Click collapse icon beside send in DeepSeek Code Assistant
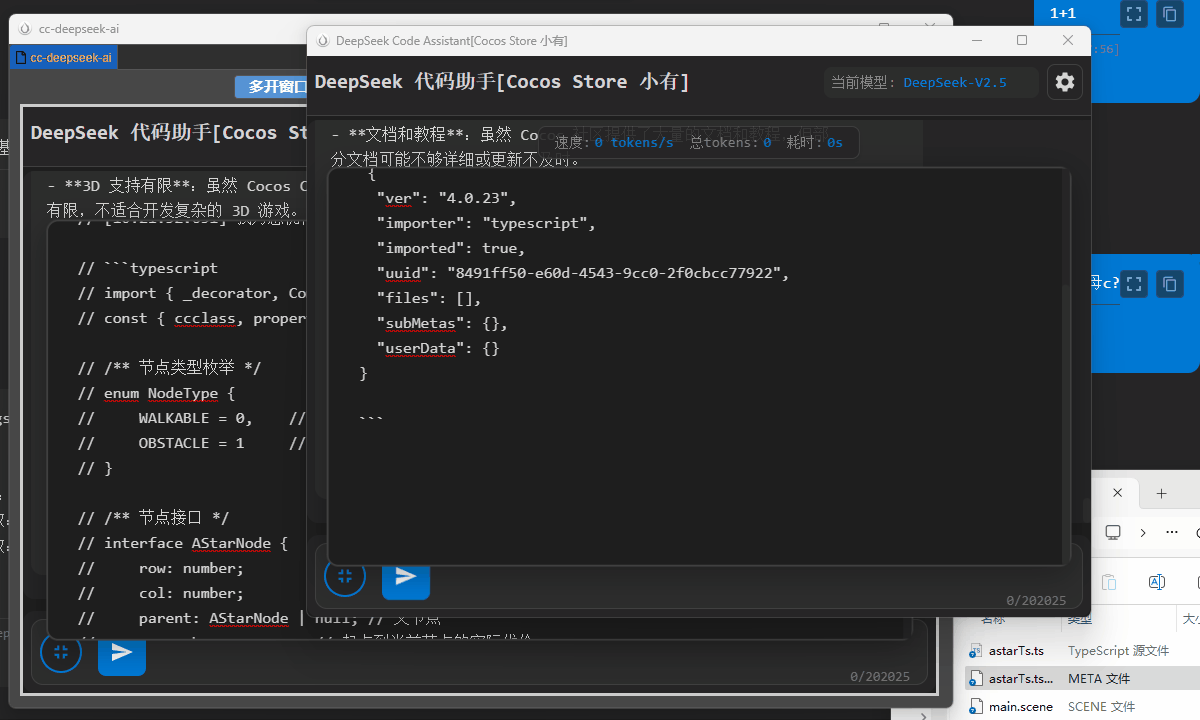Screen dimensions: 1200x720 (345, 576)
